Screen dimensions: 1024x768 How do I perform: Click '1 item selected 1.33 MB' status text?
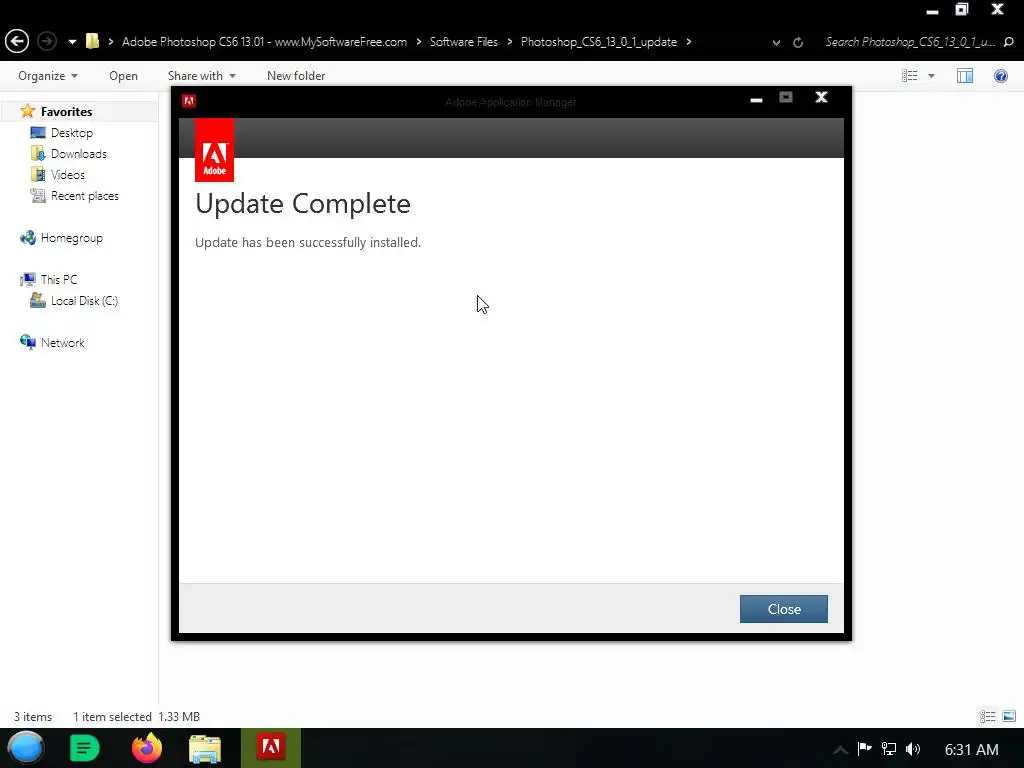pyautogui.click(x=136, y=716)
